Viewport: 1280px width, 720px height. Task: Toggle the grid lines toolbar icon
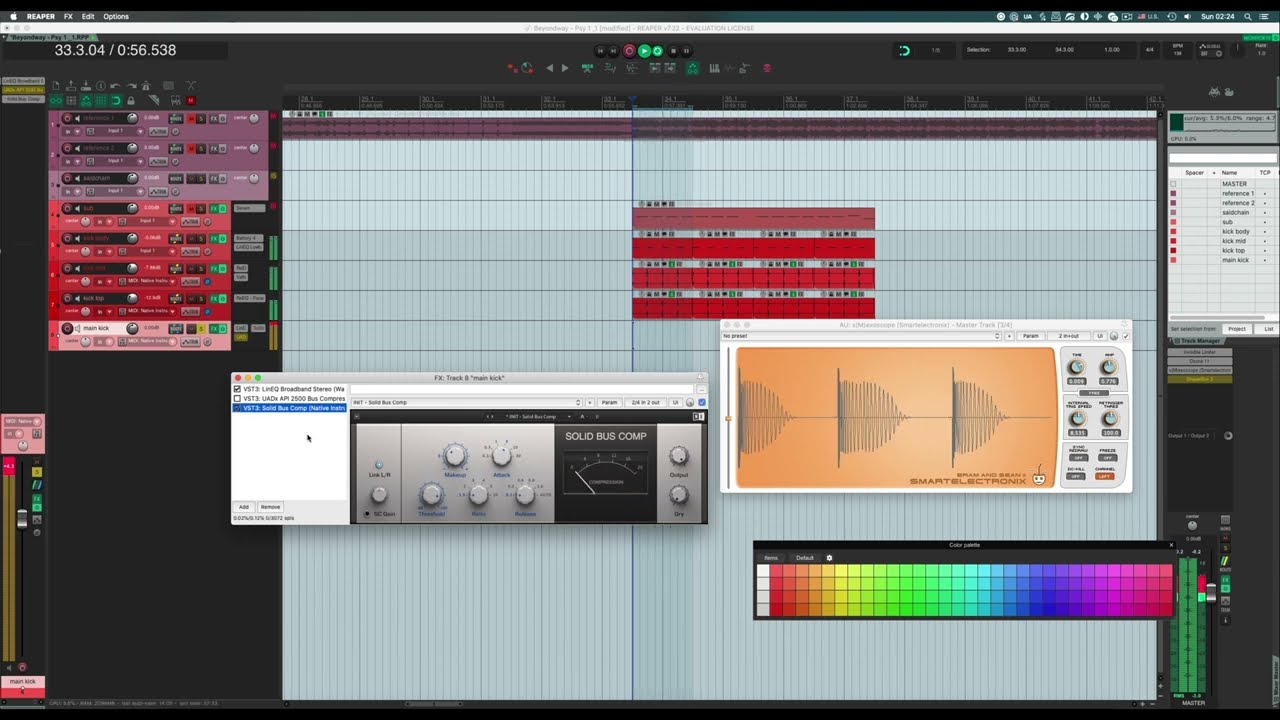point(101,101)
